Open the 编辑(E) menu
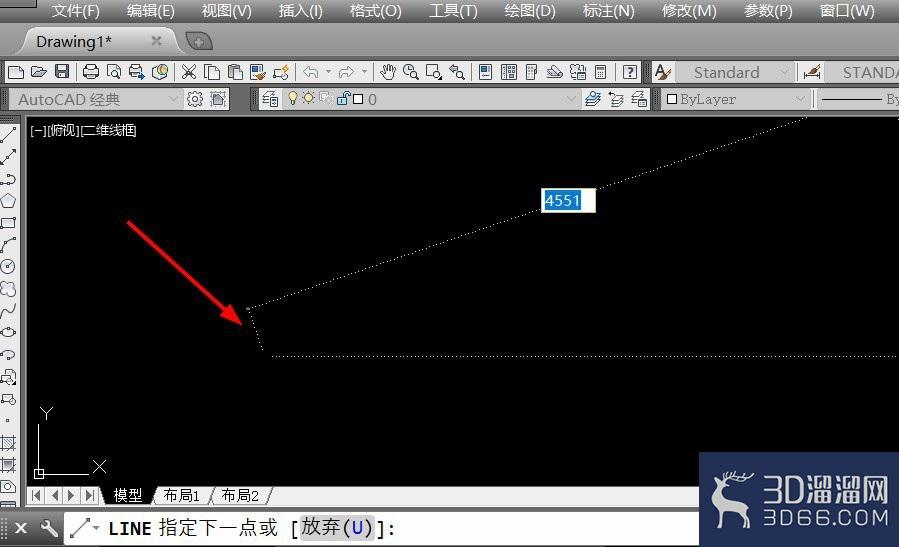The width and height of the screenshot is (899, 547). coord(151,11)
